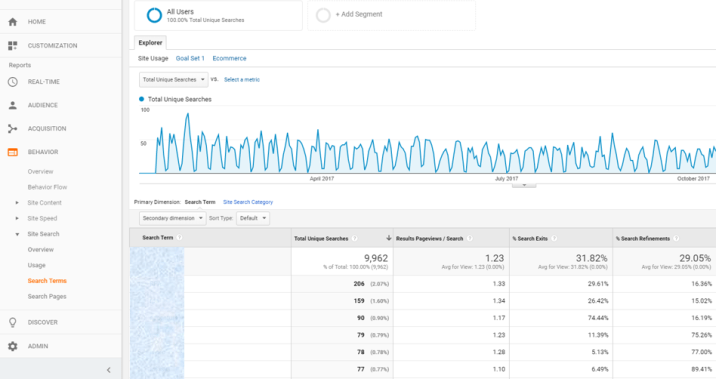Screen dimensions: 719x379
Task: Open the Usage report
Action: click(x=36, y=265)
